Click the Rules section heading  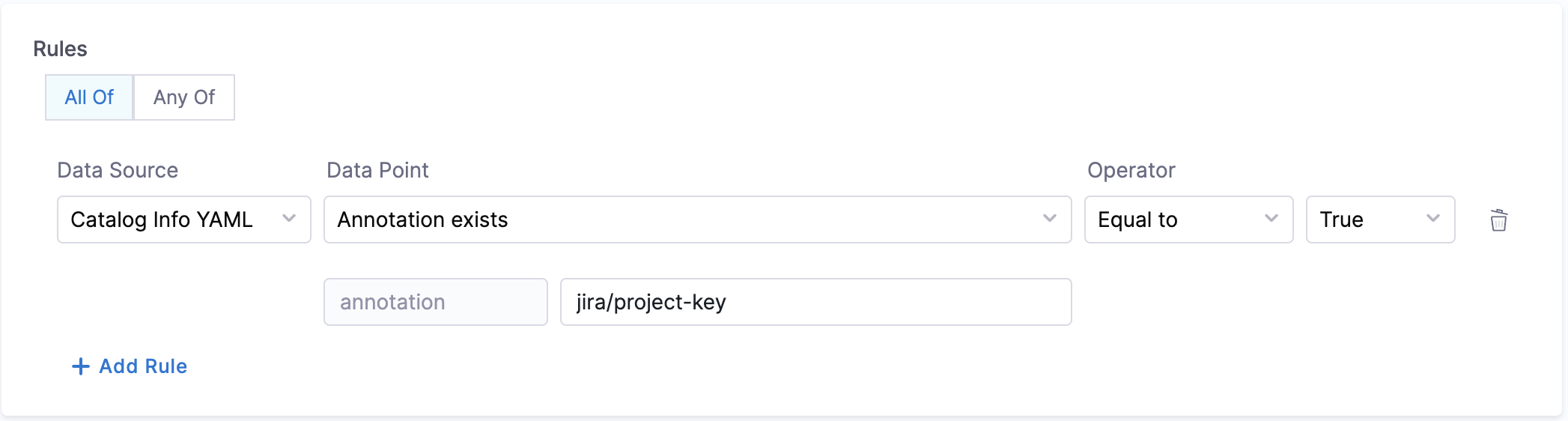60,49
